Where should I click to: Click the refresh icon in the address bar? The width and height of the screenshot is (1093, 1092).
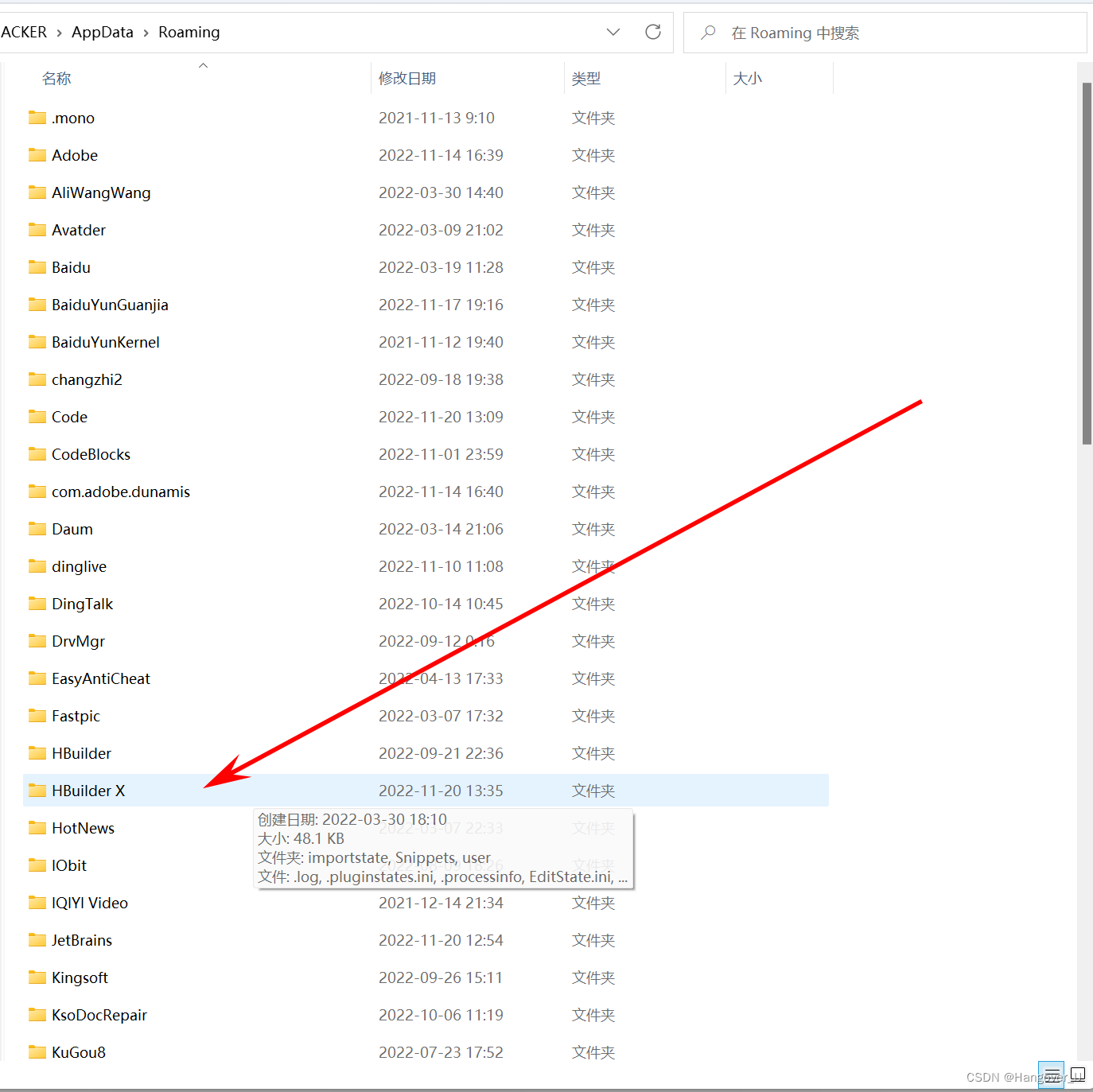653,32
